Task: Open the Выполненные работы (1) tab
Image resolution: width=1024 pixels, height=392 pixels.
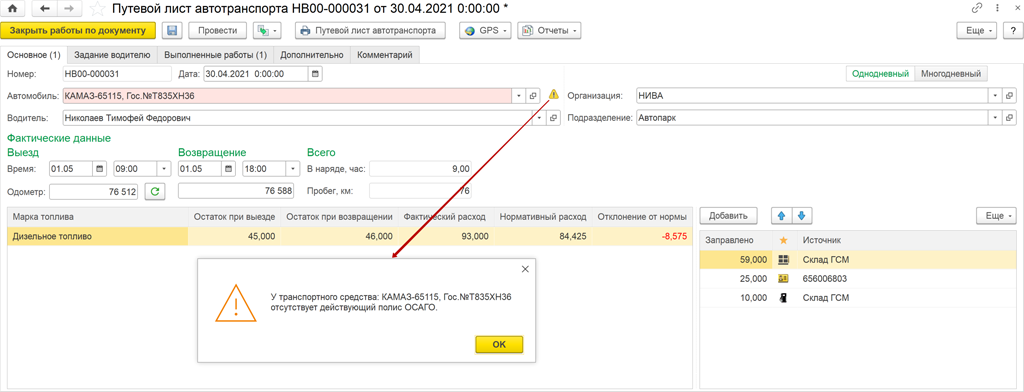Action: [216, 56]
